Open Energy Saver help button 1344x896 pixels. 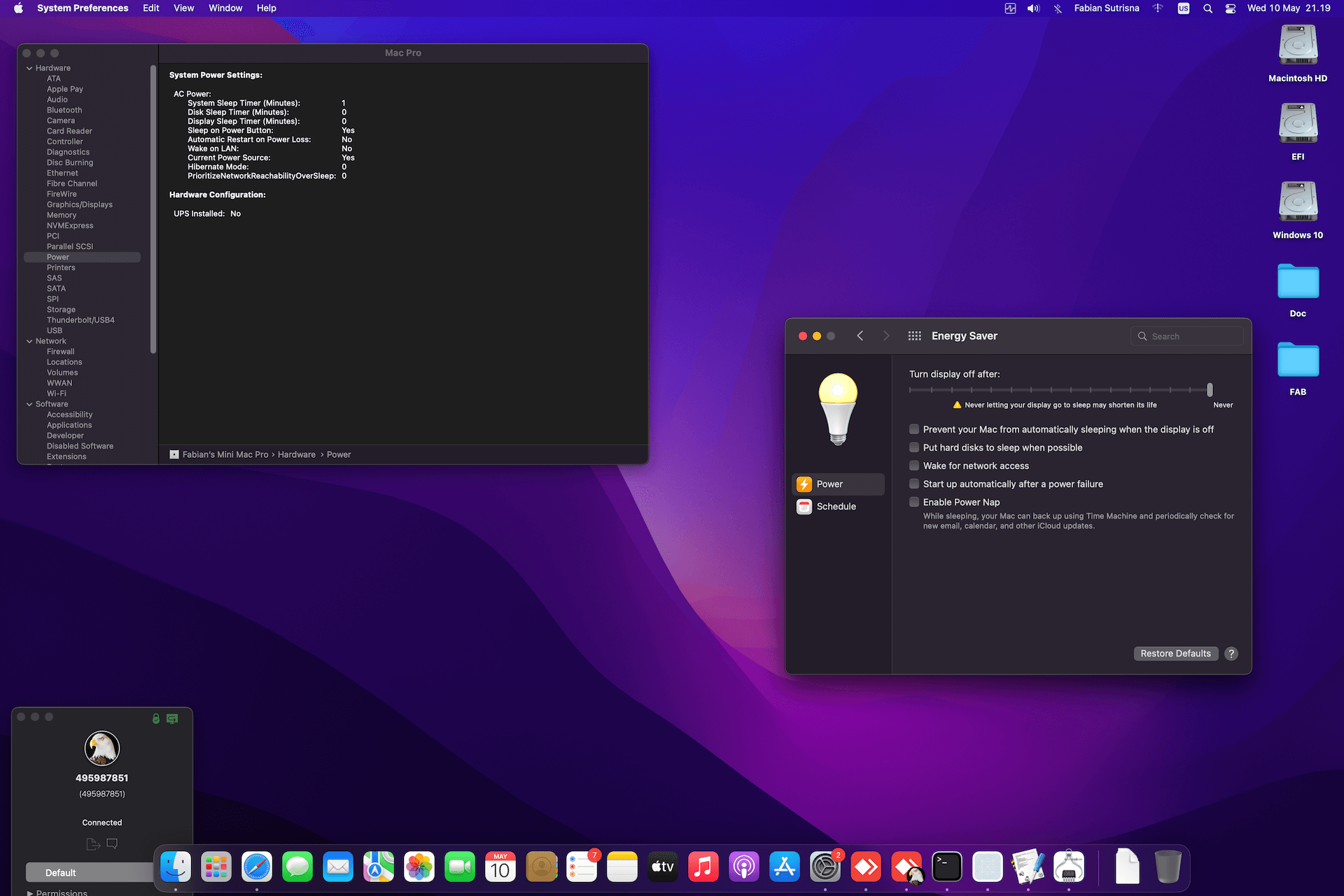point(1231,654)
